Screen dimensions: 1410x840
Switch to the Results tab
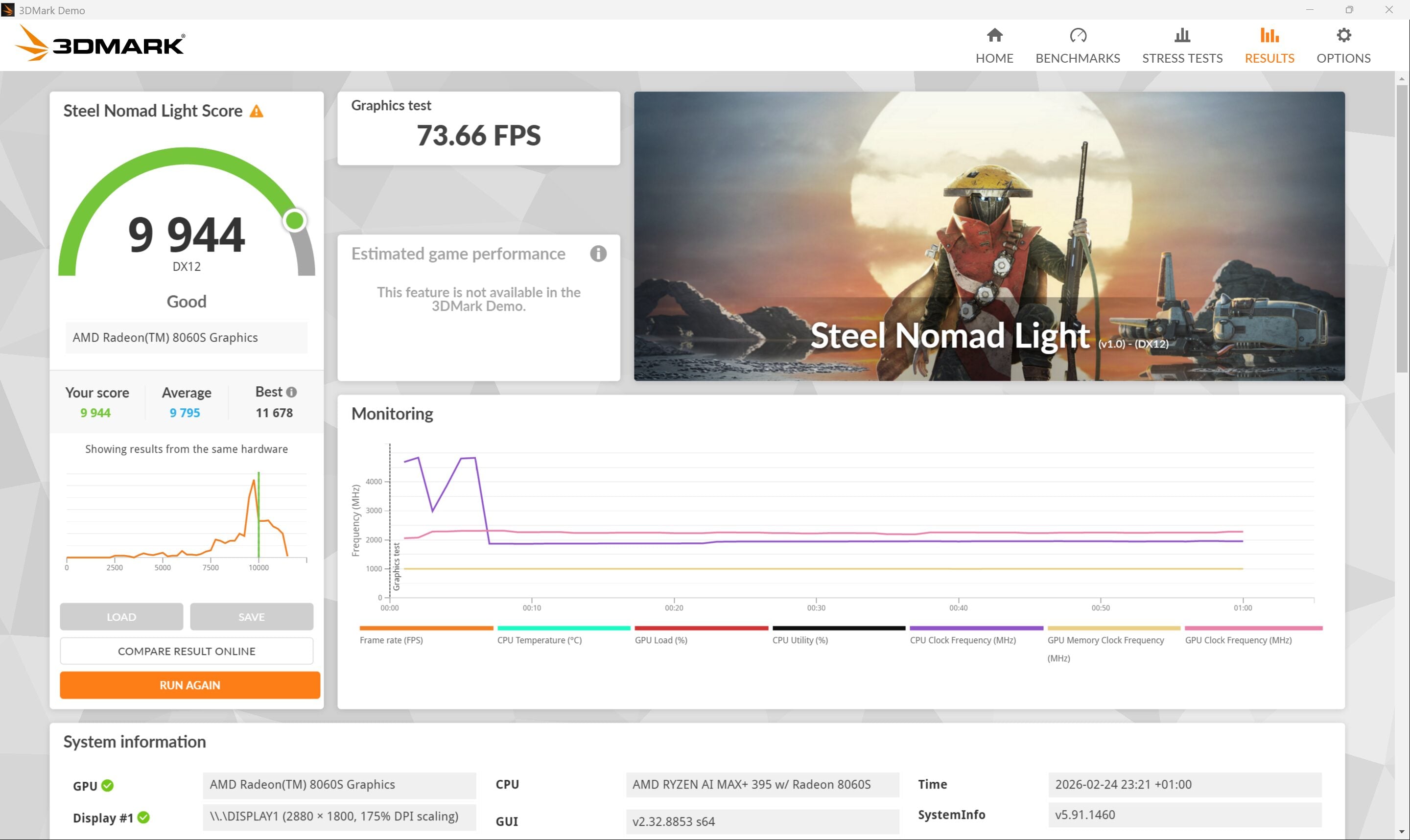click(x=1269, y=47)
